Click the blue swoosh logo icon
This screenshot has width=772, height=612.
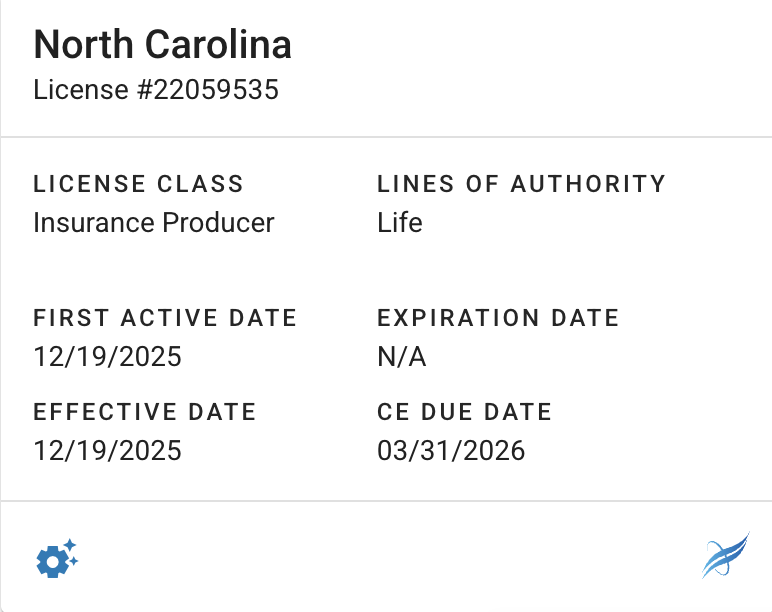[725, 556]
